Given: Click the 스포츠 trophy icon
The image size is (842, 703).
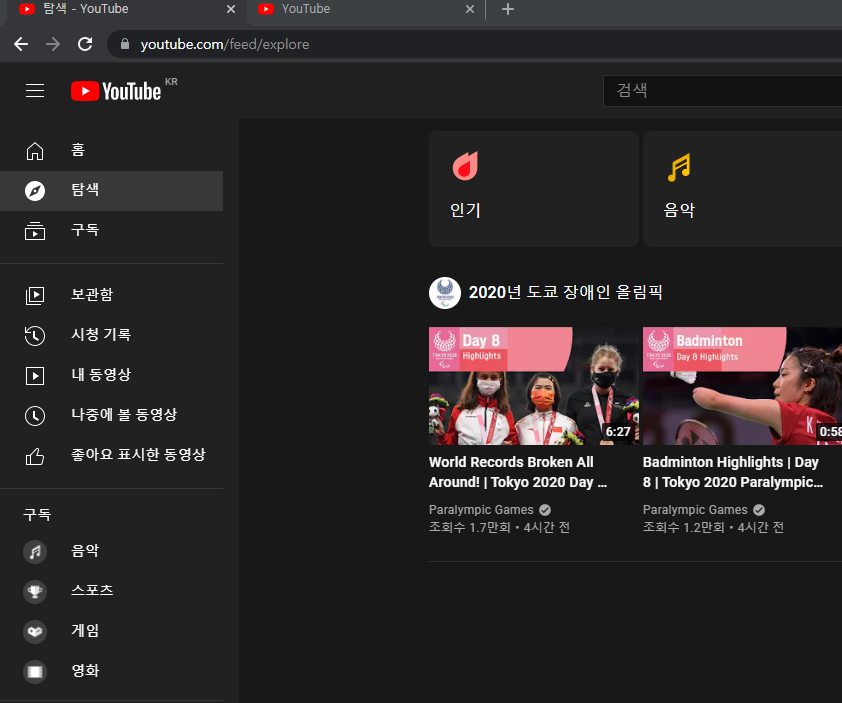Looking at the screenshot, I should pos(35,591).
